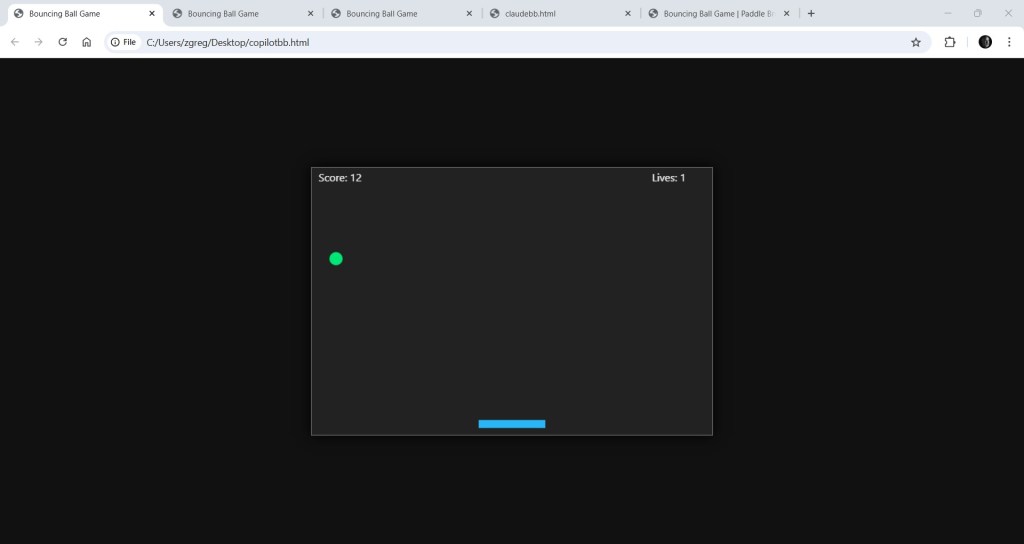Click the green bouncing ball
1024x544 pixels.
[x=336, y=259]
